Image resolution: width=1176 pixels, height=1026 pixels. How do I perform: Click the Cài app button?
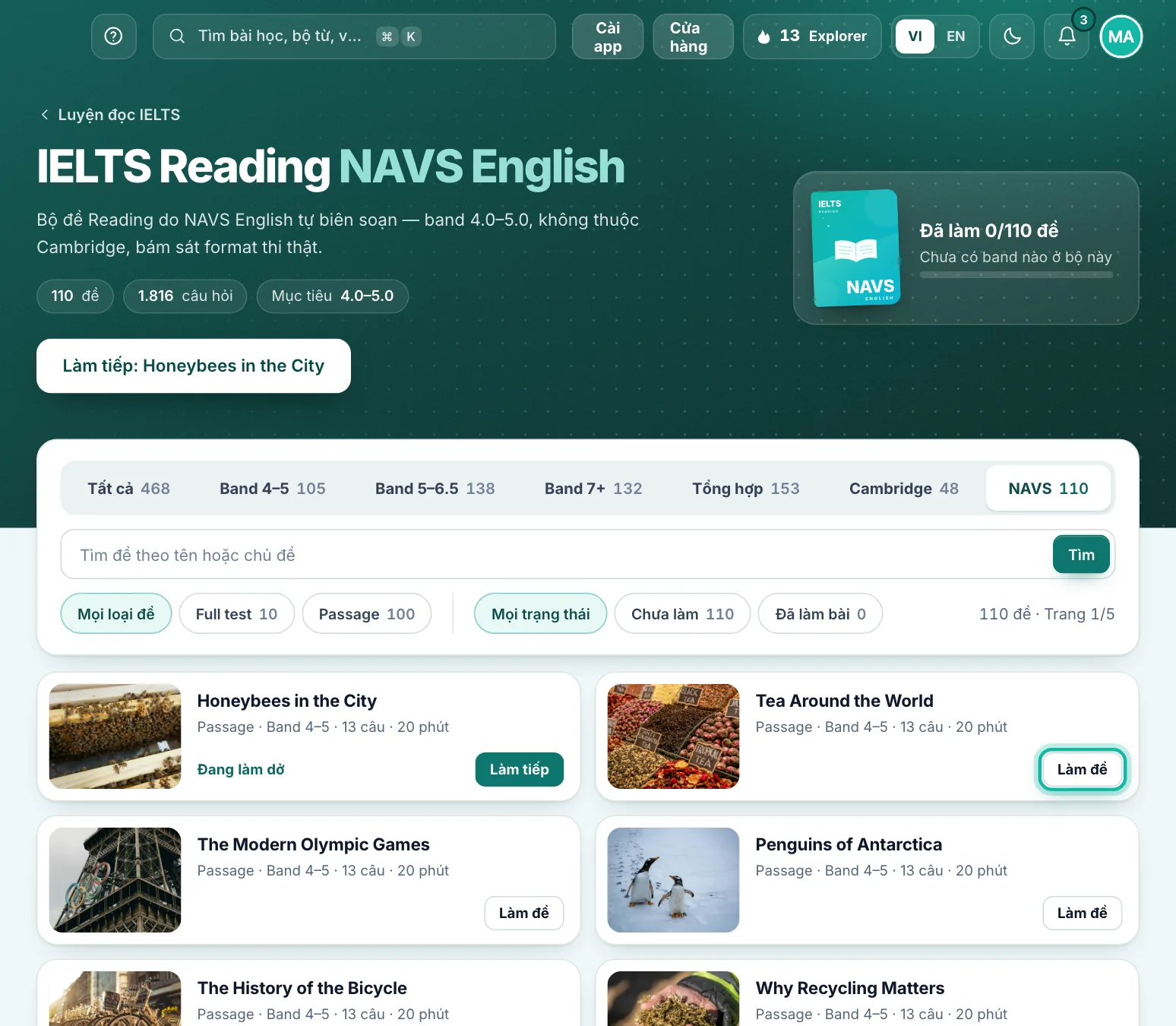pos(608,36)
